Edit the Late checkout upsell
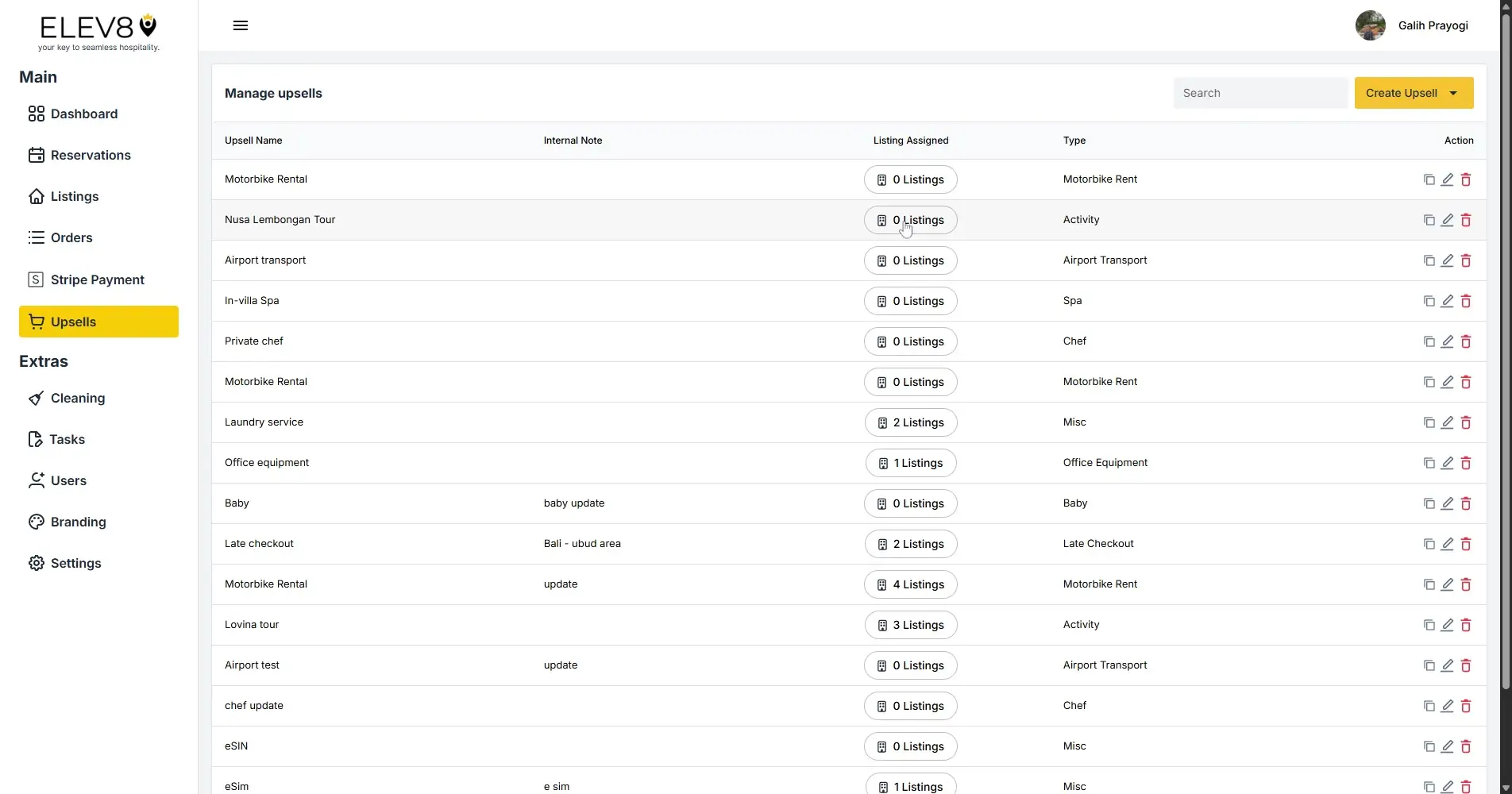 click(x=1447, y=544)
